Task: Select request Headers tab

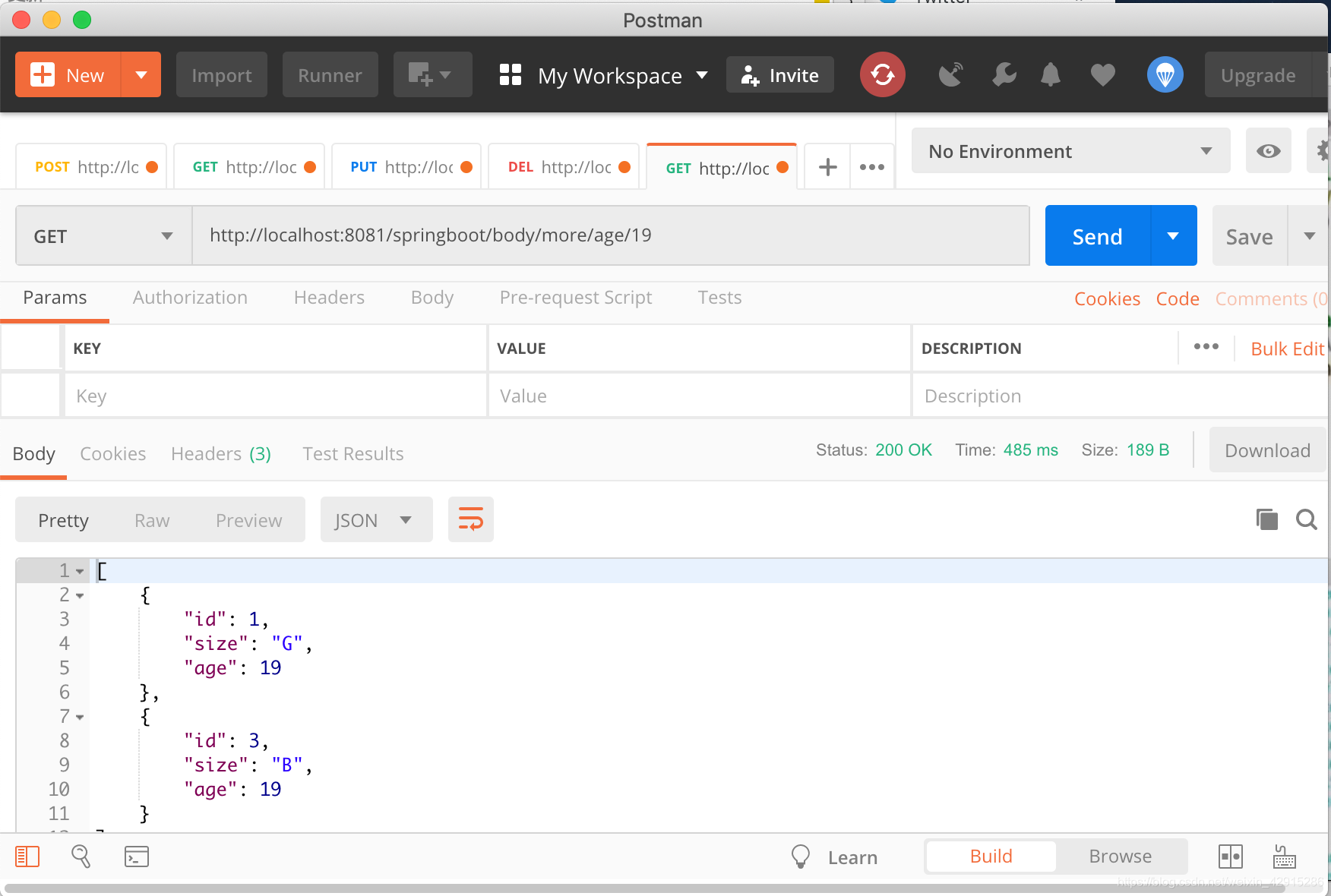Action: (x=329, y=298)
